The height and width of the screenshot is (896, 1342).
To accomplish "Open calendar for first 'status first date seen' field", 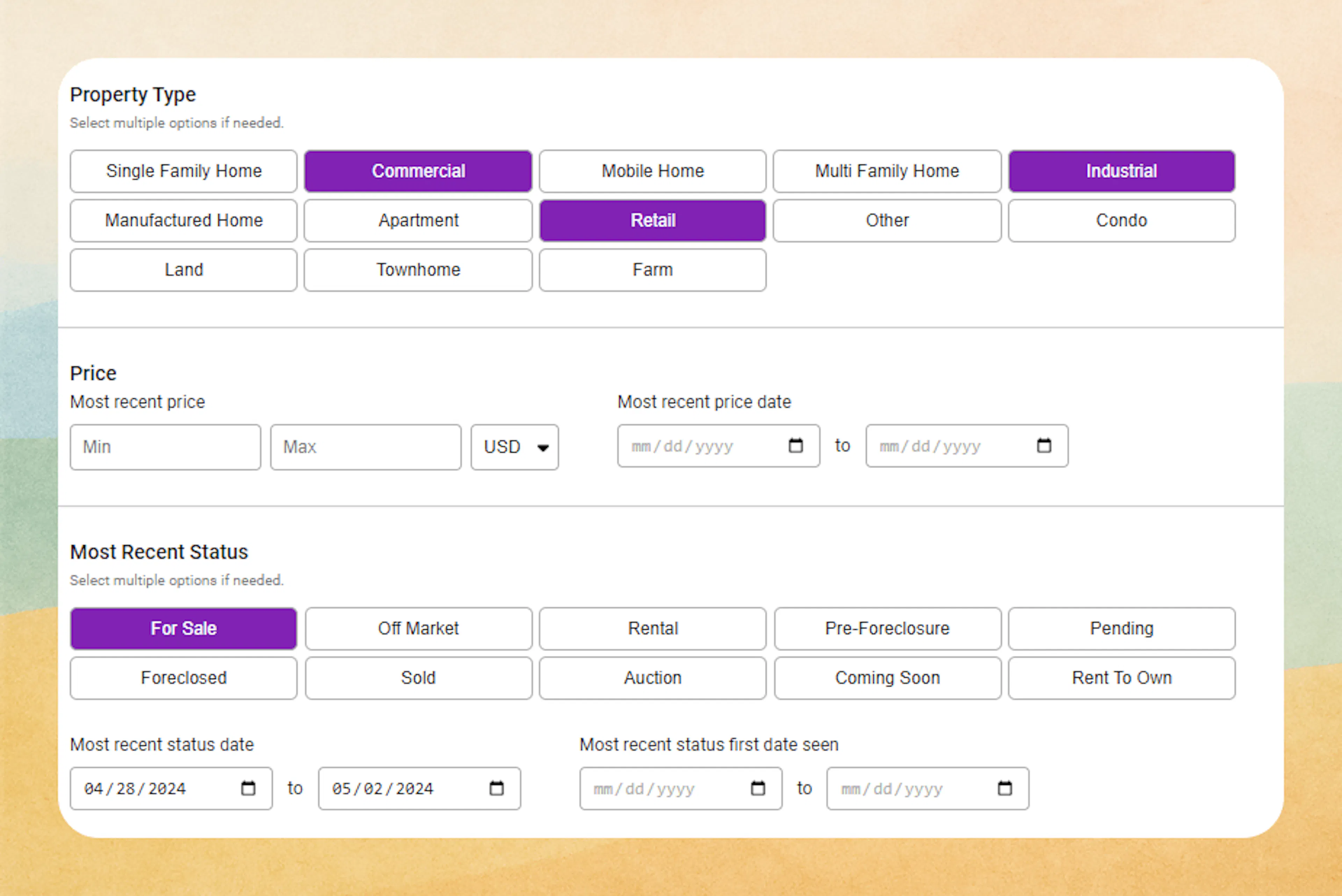I will tap(758, 789).
